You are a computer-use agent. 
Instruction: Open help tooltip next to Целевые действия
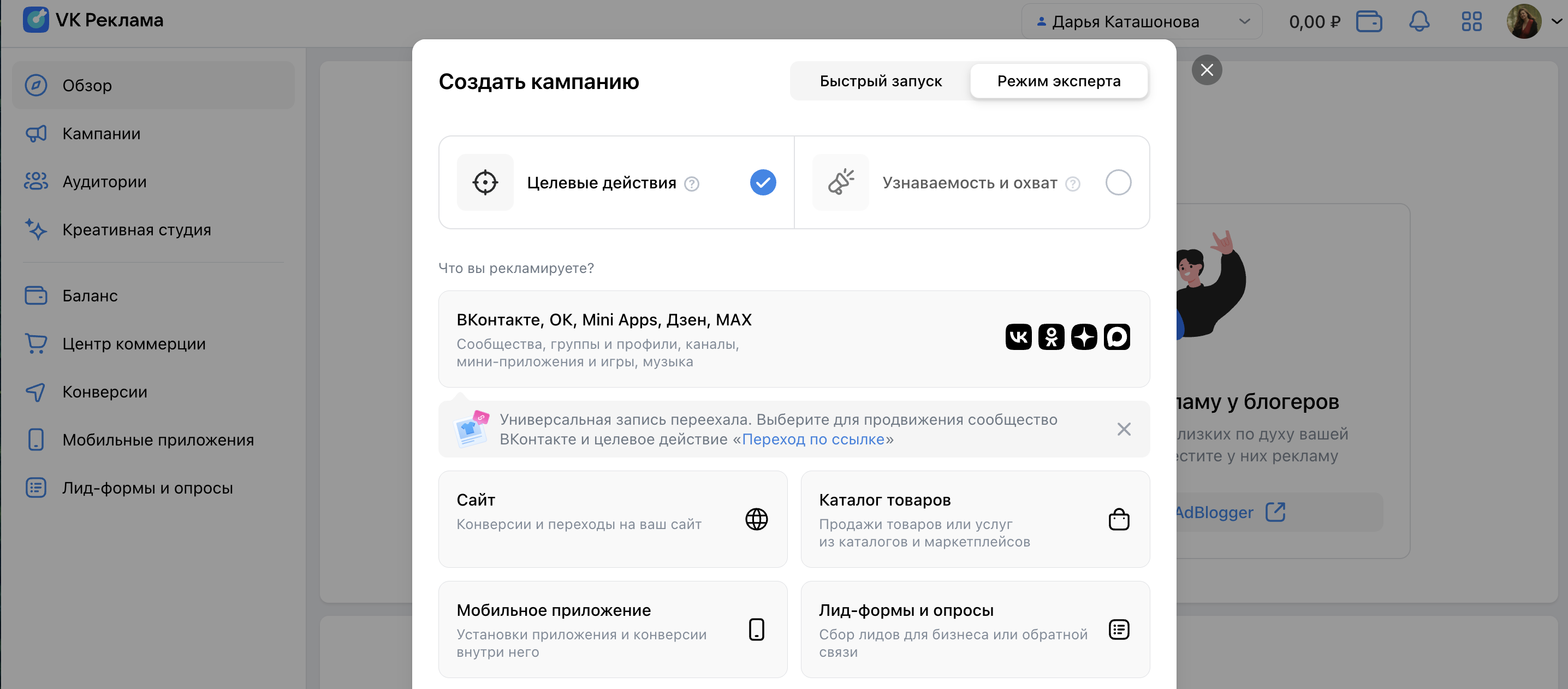click(x=692, y=184)
